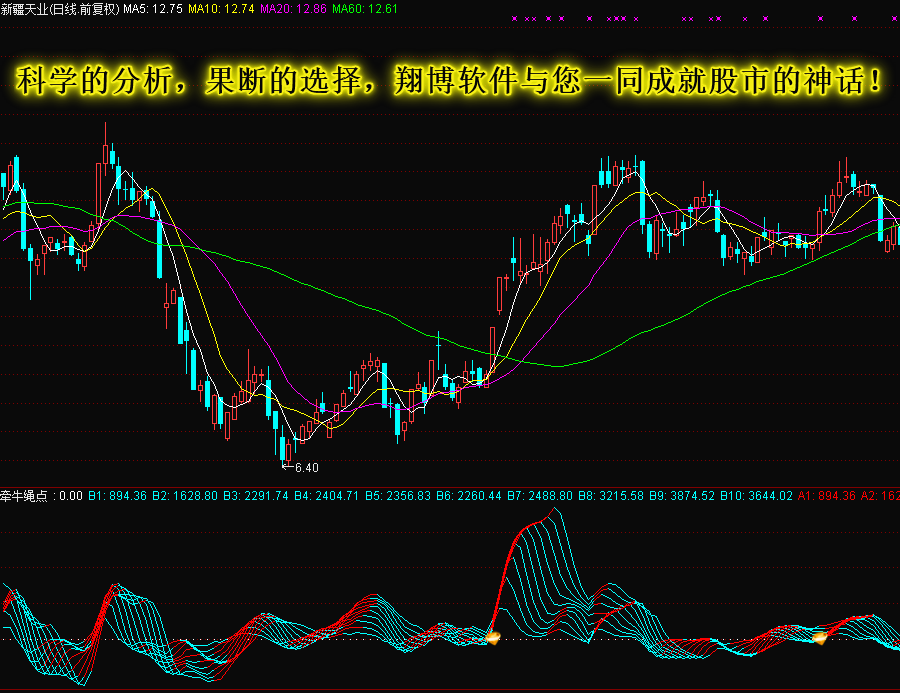The height and width of the screenshot is (693, 900).
Task: Click the 牵牛绳点 indicator name
Action: pyautogui.click(x=24, y=495)
